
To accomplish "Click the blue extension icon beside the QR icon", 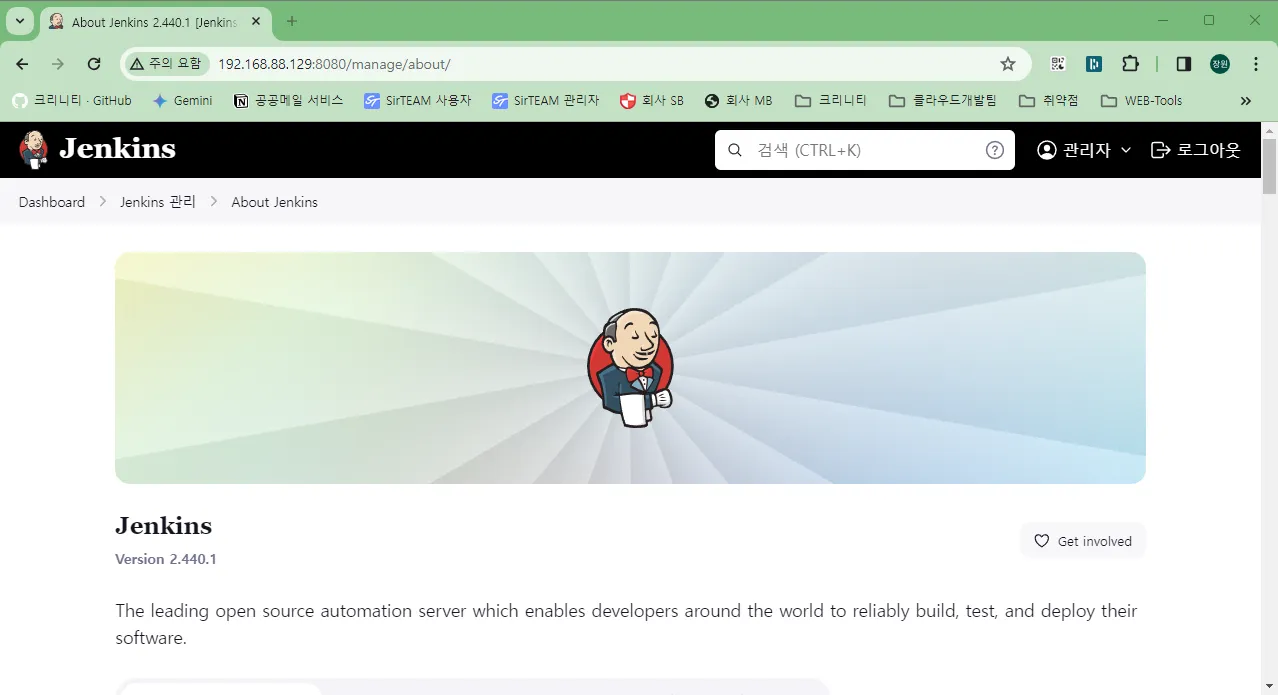I will [x=1094, y=64].
